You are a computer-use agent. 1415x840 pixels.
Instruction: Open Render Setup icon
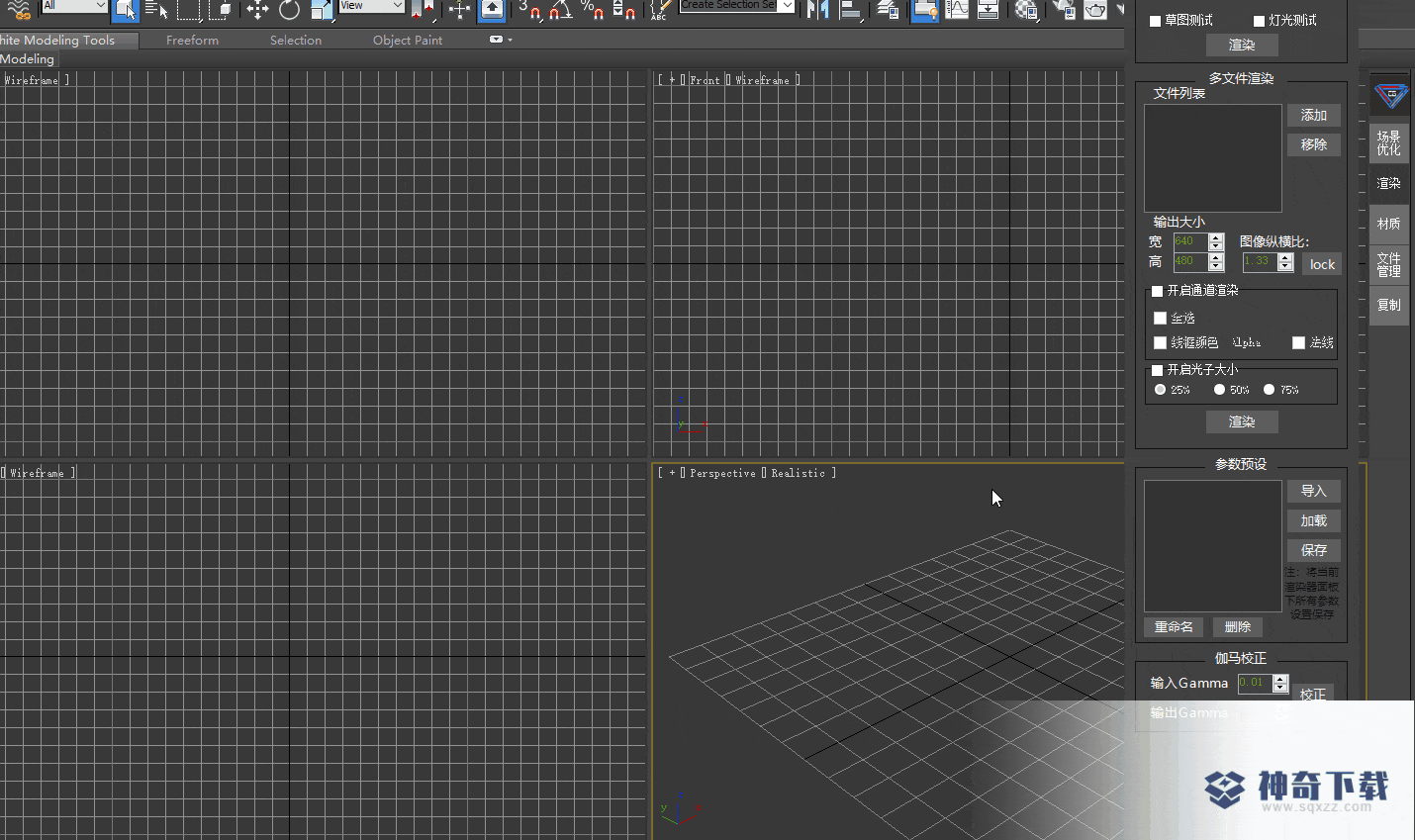1064,10
